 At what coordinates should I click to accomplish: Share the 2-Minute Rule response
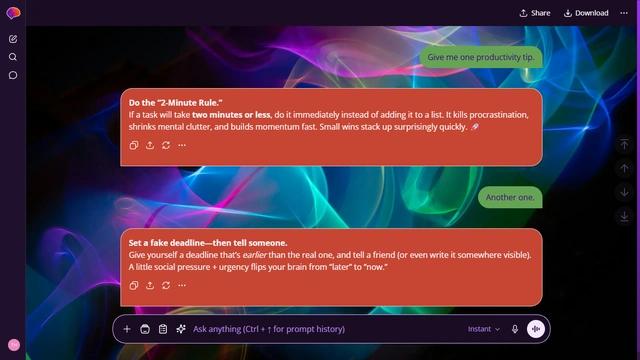[150, 145]
